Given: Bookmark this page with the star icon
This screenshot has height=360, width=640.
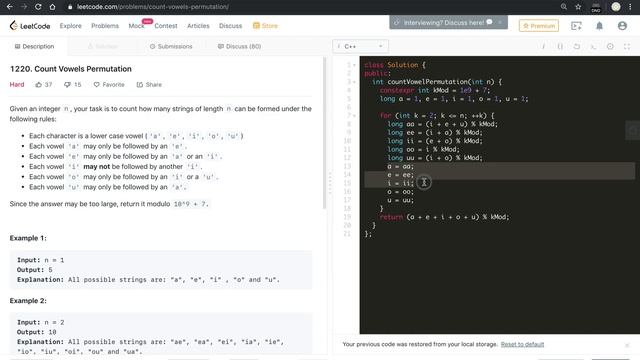Looking at the screenshot, I should 578,7.
